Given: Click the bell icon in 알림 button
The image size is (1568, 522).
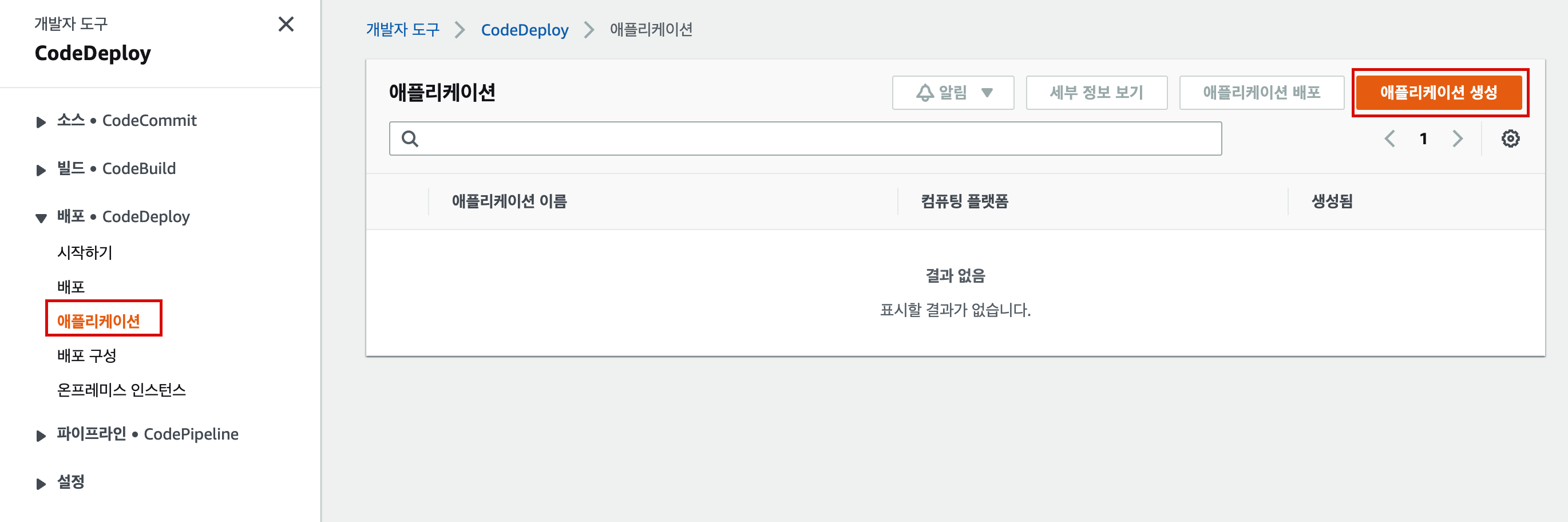Looking at the screenshot, I should click(925, 93).
